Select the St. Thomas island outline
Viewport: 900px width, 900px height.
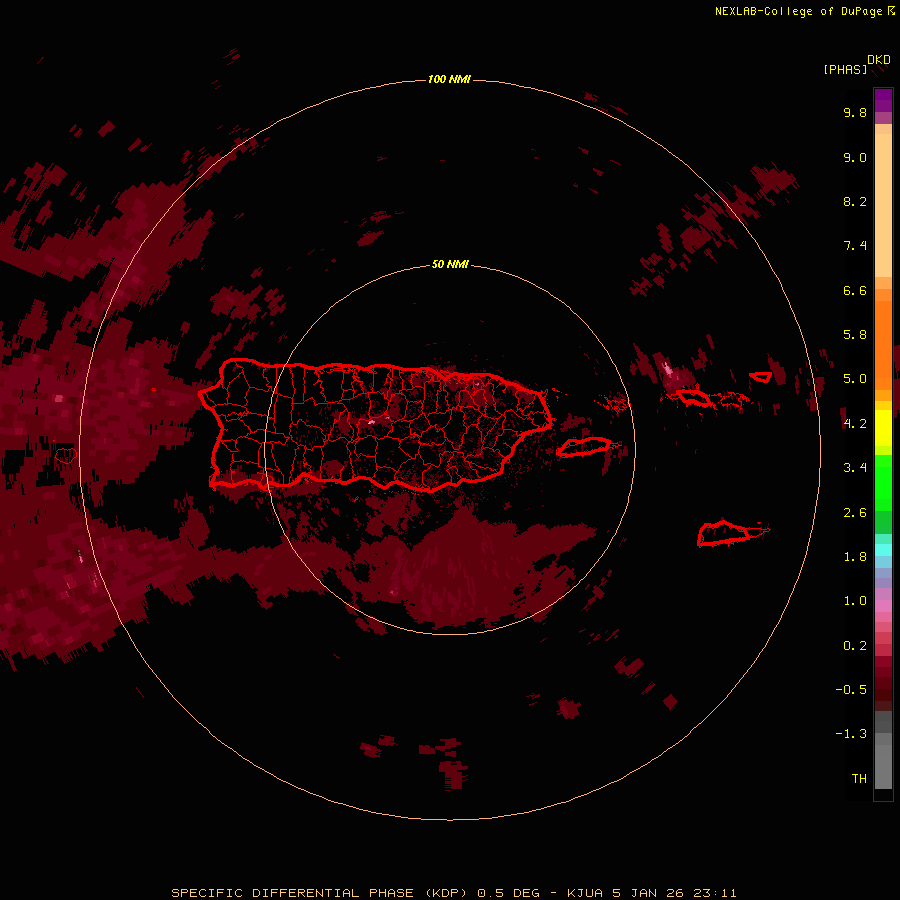point(694,397)
